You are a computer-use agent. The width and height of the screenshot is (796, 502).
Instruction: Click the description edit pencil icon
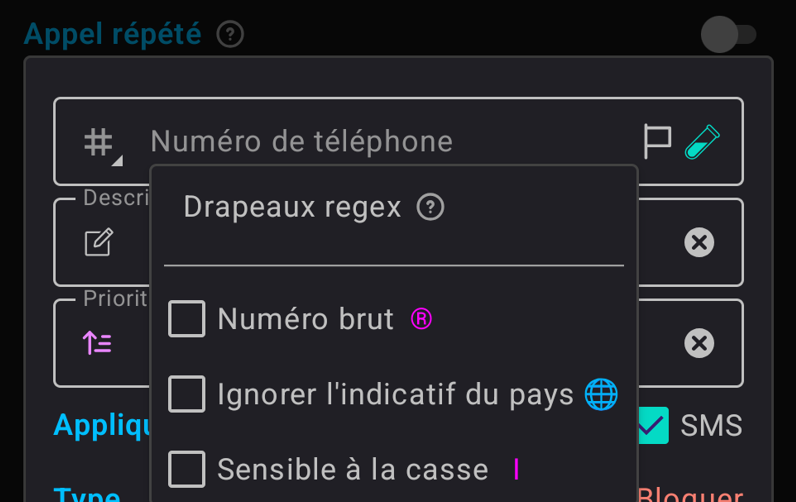click(99, 243)
